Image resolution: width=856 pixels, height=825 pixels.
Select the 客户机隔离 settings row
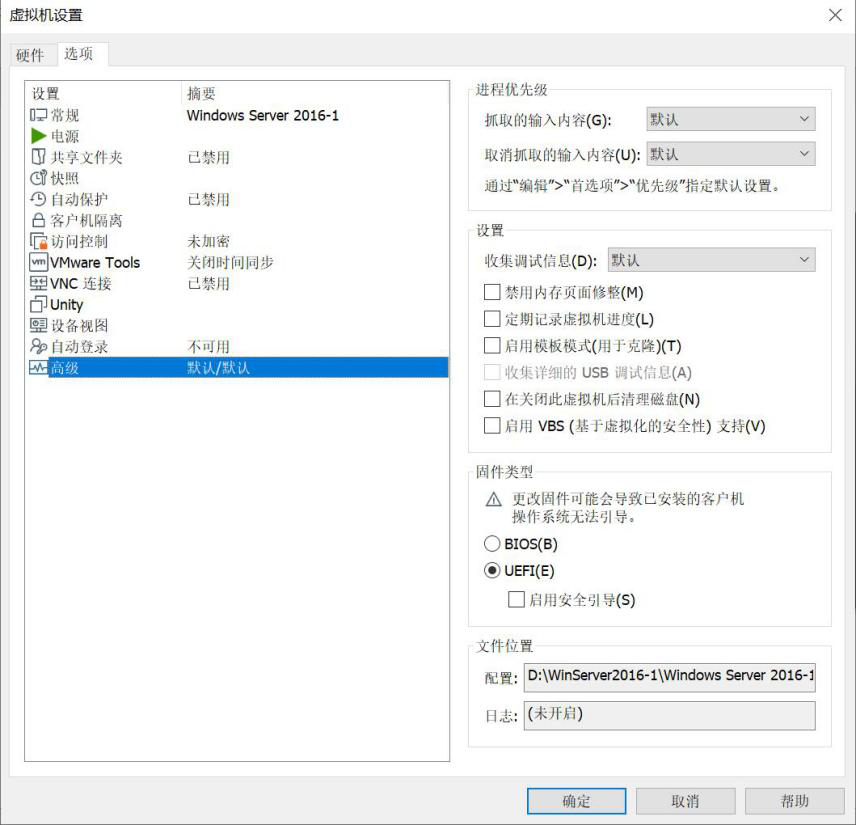pyautogui.click(x=238, y=220)
